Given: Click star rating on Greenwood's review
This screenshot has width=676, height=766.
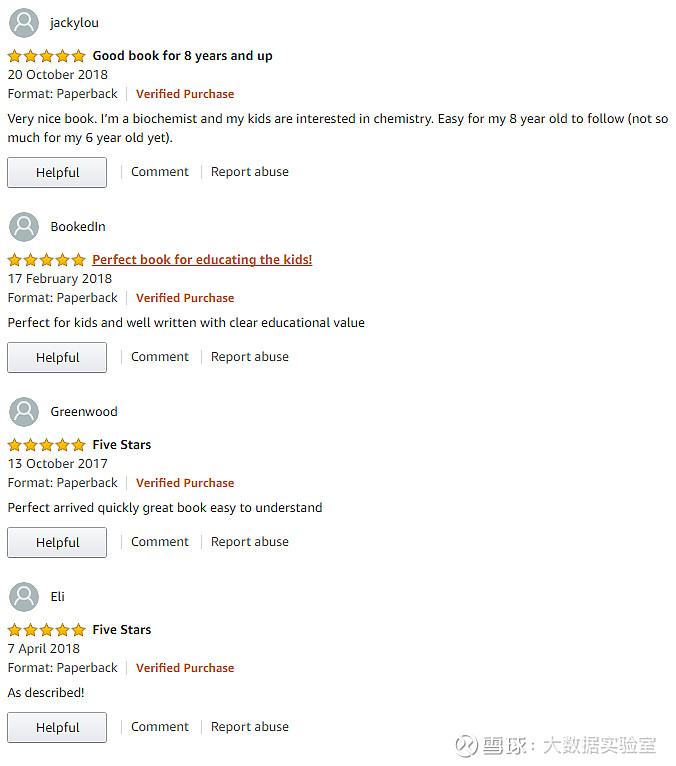Looking at the screenshot, I should (x=47, y=445).
